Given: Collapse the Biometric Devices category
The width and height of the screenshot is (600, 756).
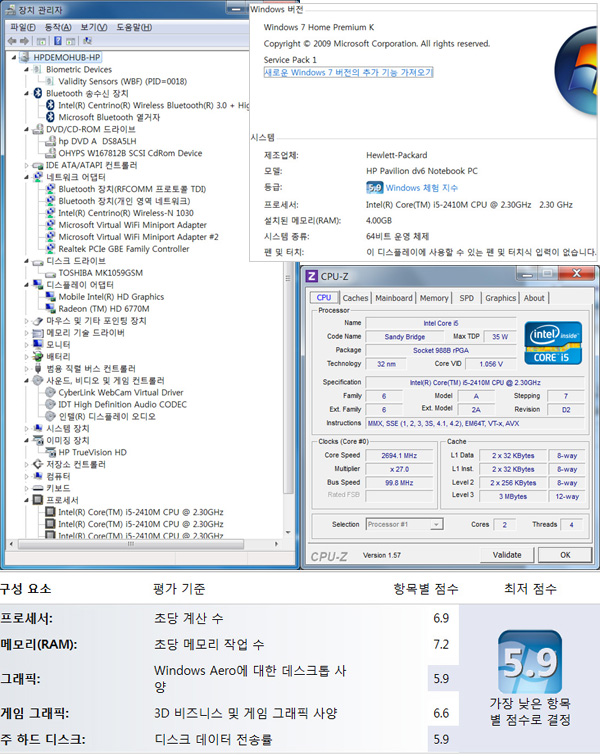Looking at the screenshot, I should [27, 69].
